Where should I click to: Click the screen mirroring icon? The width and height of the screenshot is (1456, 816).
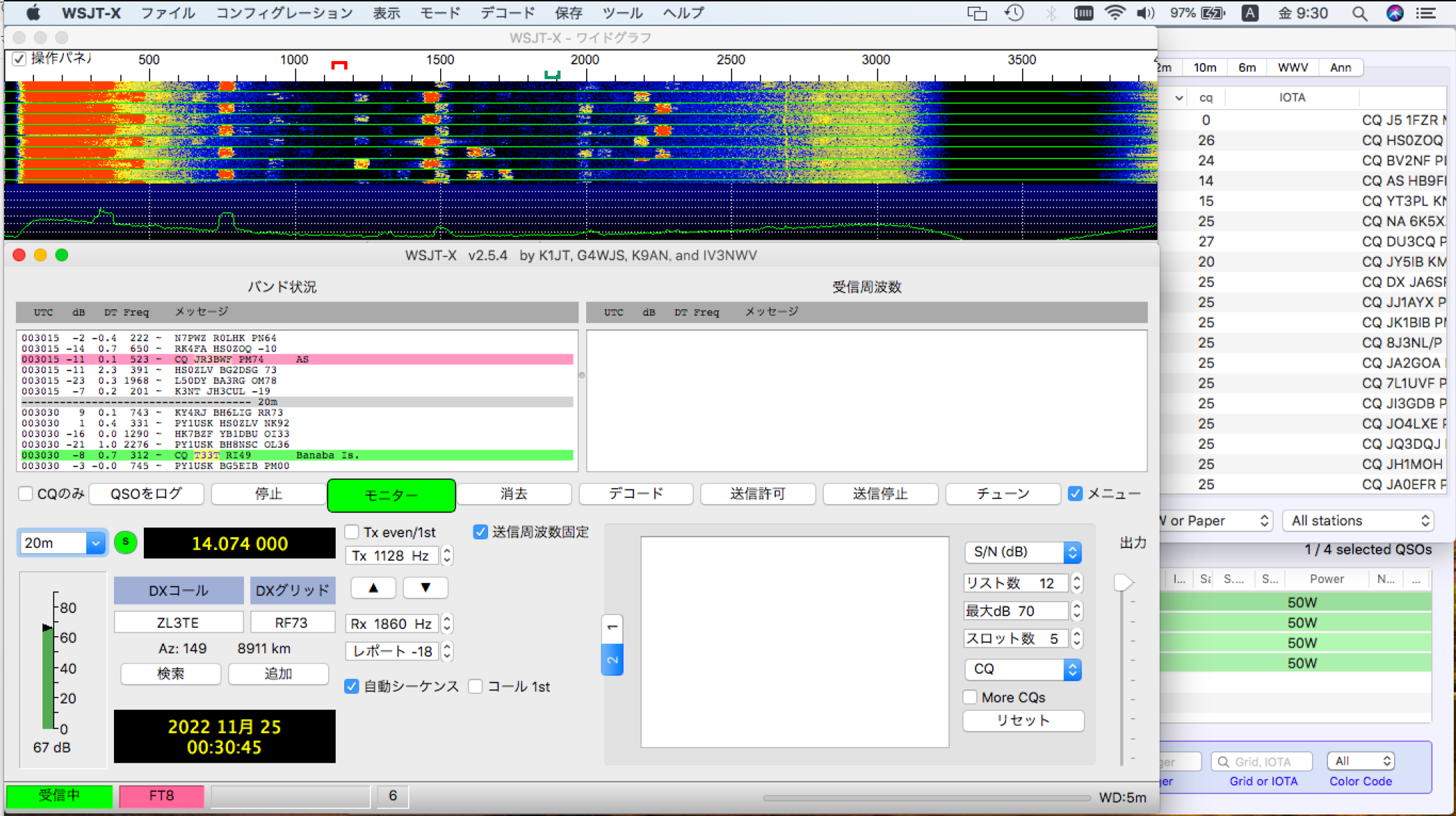[x=977, y=13]
